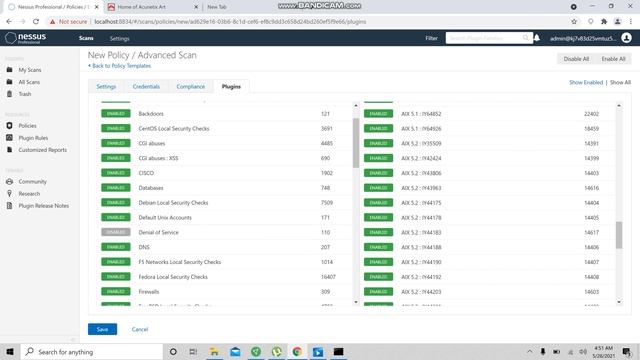Click Enable All button
Image resolution: width=640 pixels, height=360 pixels.
[x=613, y=59]
